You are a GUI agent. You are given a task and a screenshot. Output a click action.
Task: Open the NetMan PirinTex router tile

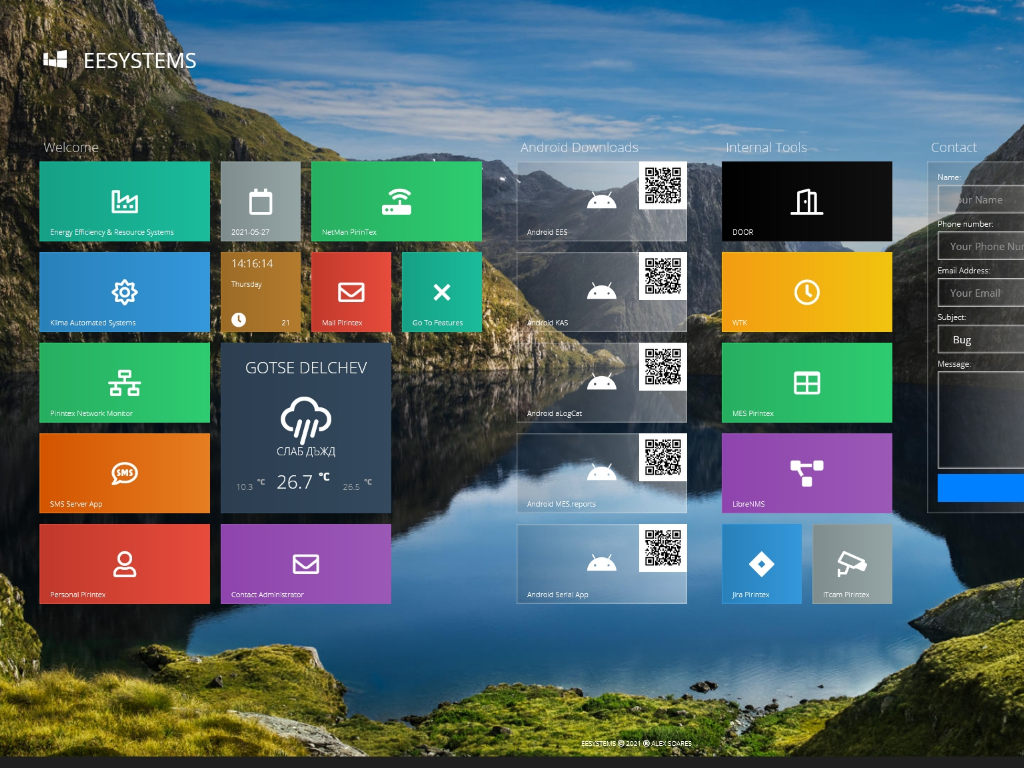[396, 201]
